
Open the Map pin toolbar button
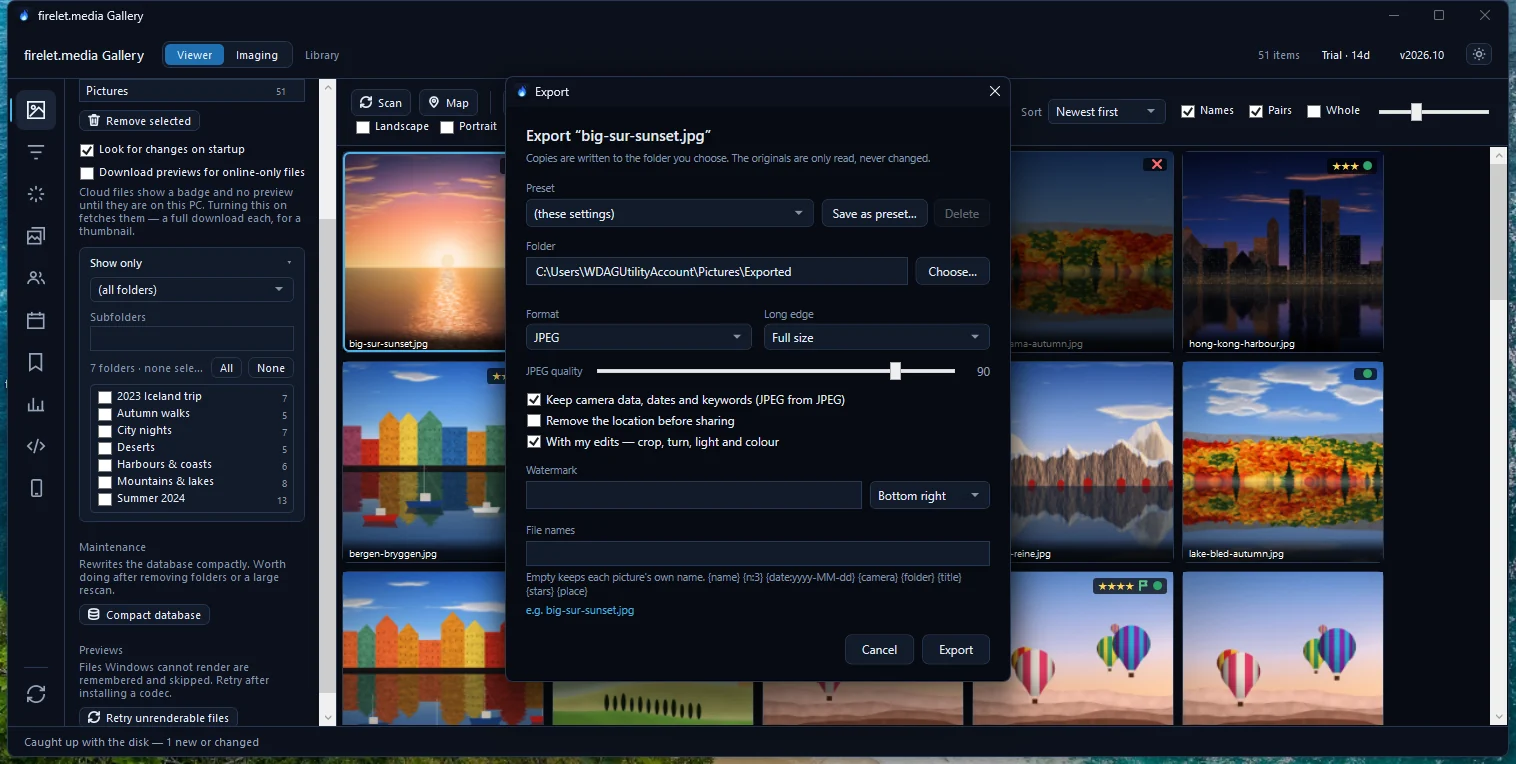(x=448, y=102)
